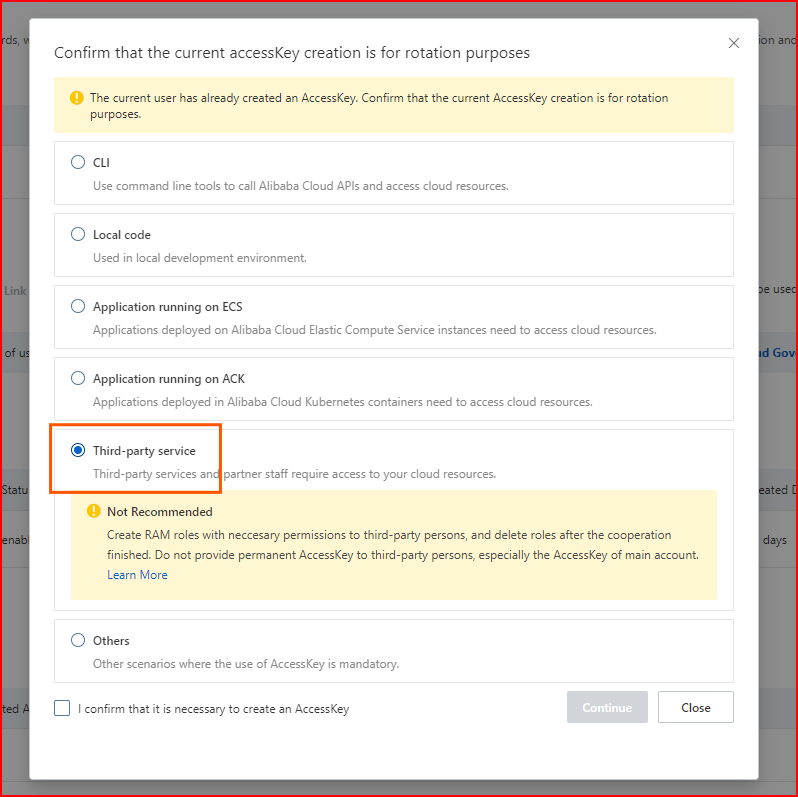Click the 'Used in local development environment' text
This screenshot has height=797, width=798.
199,258
